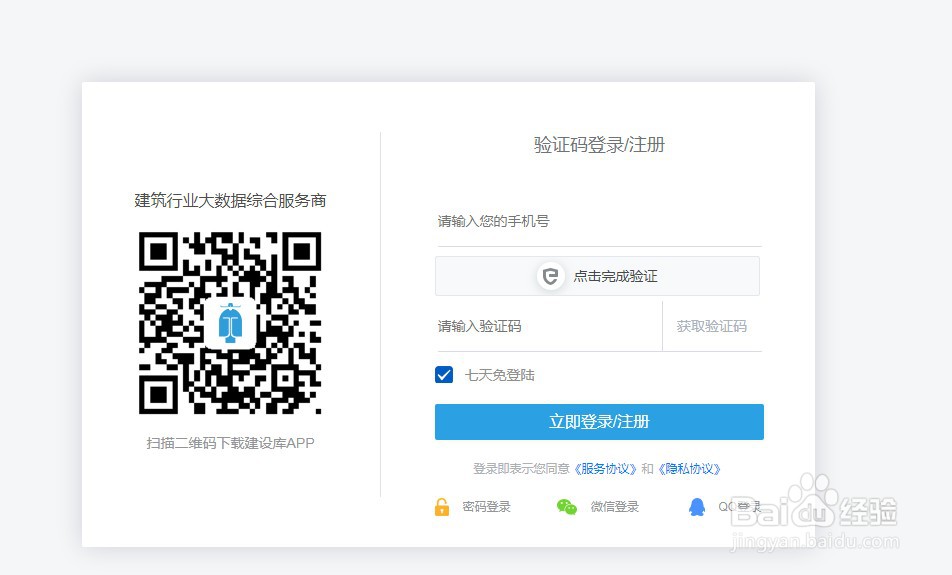Click the 验证码登录/注册 heading
This screenshot has width=952, height=575.
click(599, 145)
